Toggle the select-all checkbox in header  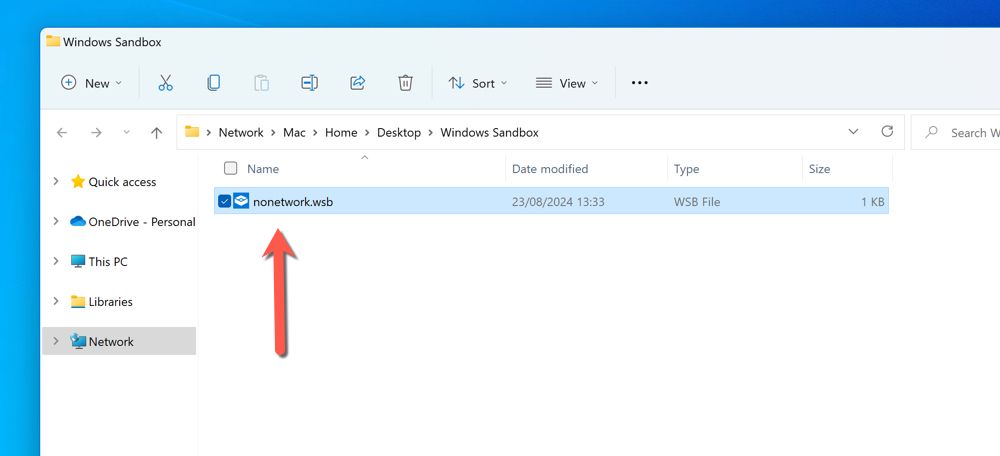click(x=231, y=168)
